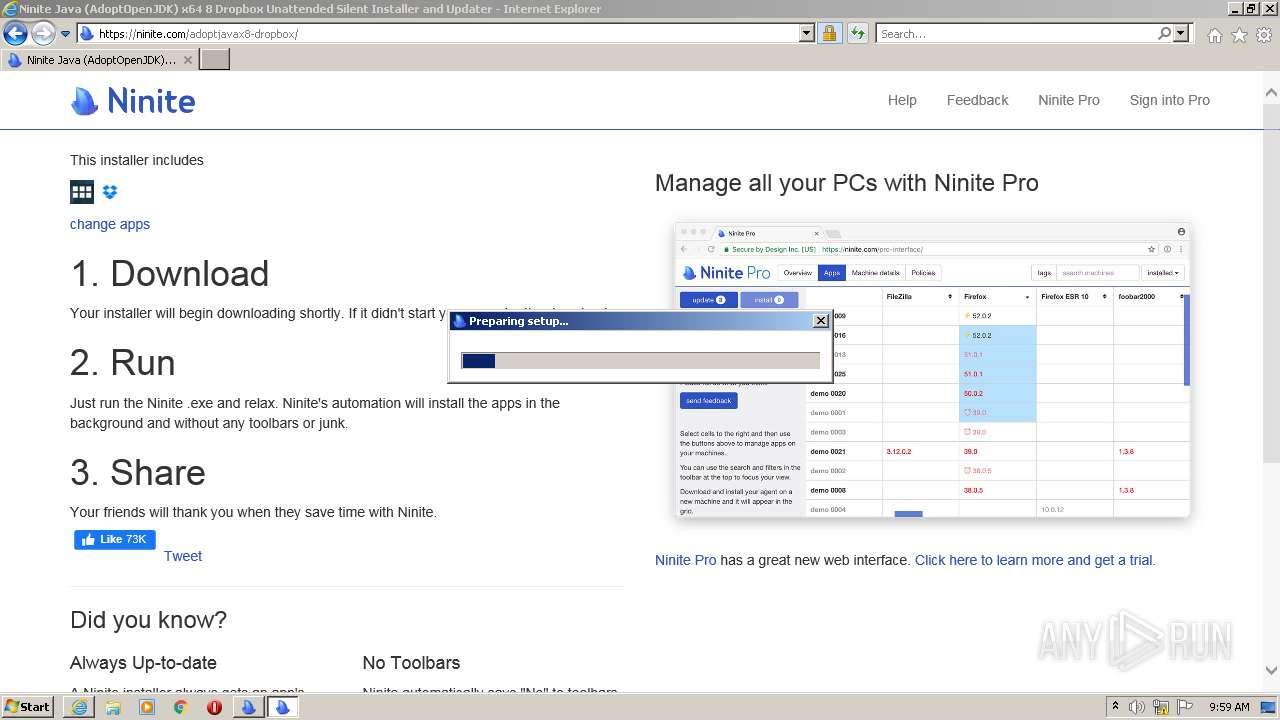Close the Ninite Java tab
The image size is (1280, 720).
[x=188, y=60]
